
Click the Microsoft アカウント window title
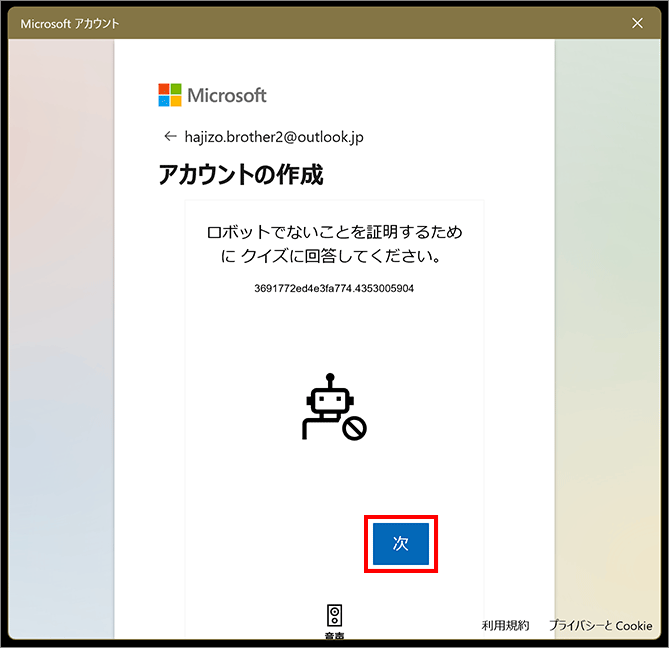pyautogui.click(x=70, y=23)
